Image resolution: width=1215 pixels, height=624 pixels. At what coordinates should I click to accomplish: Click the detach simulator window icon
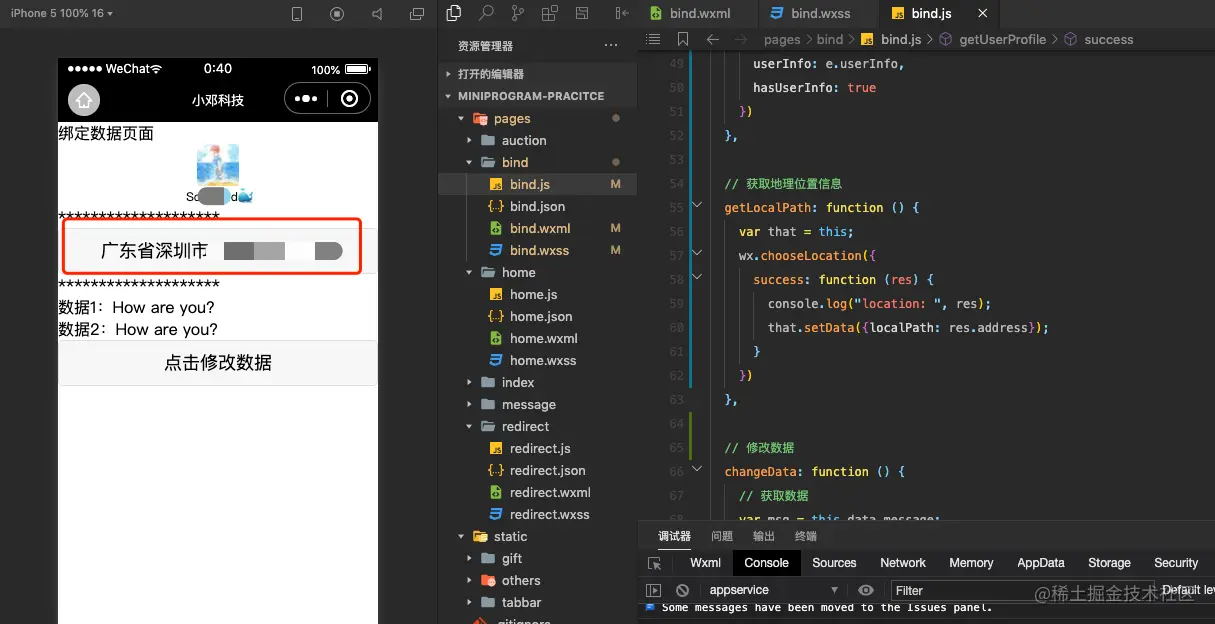coord(417,14)
